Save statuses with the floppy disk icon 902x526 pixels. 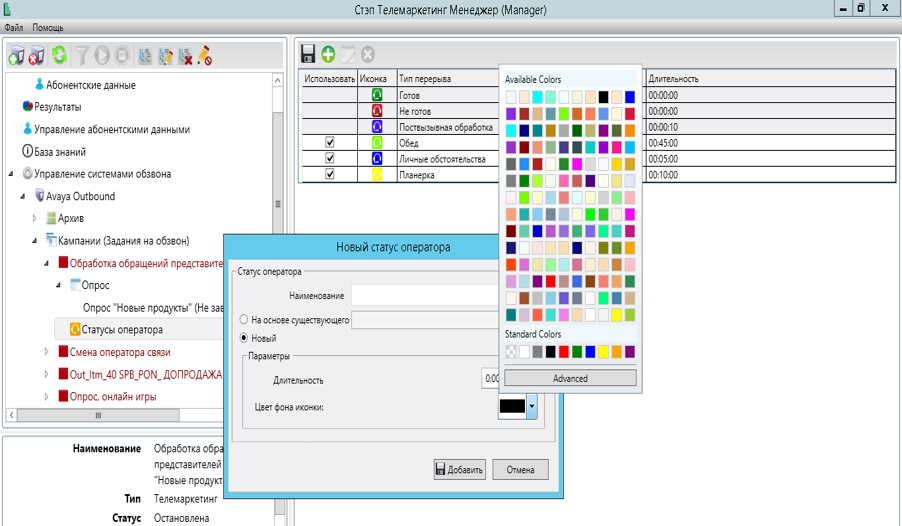(308, 54)
